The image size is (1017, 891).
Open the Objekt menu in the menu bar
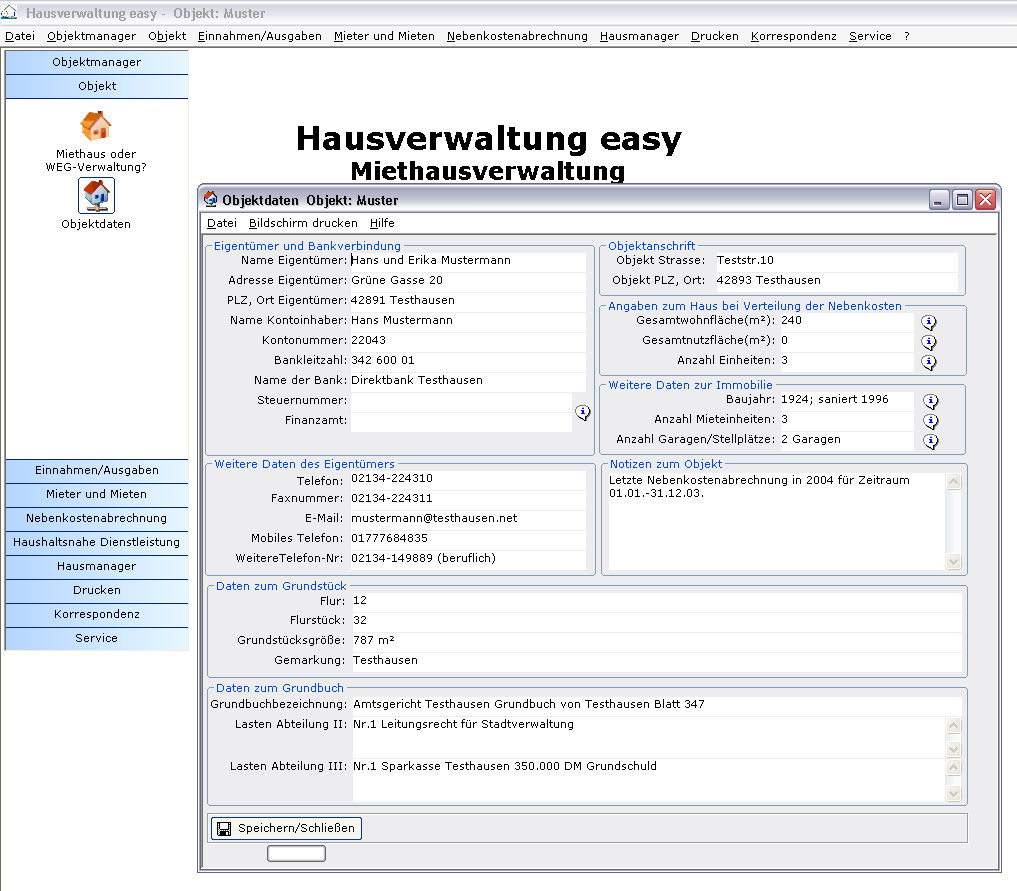pyautogui.click(x=167, y=36)
